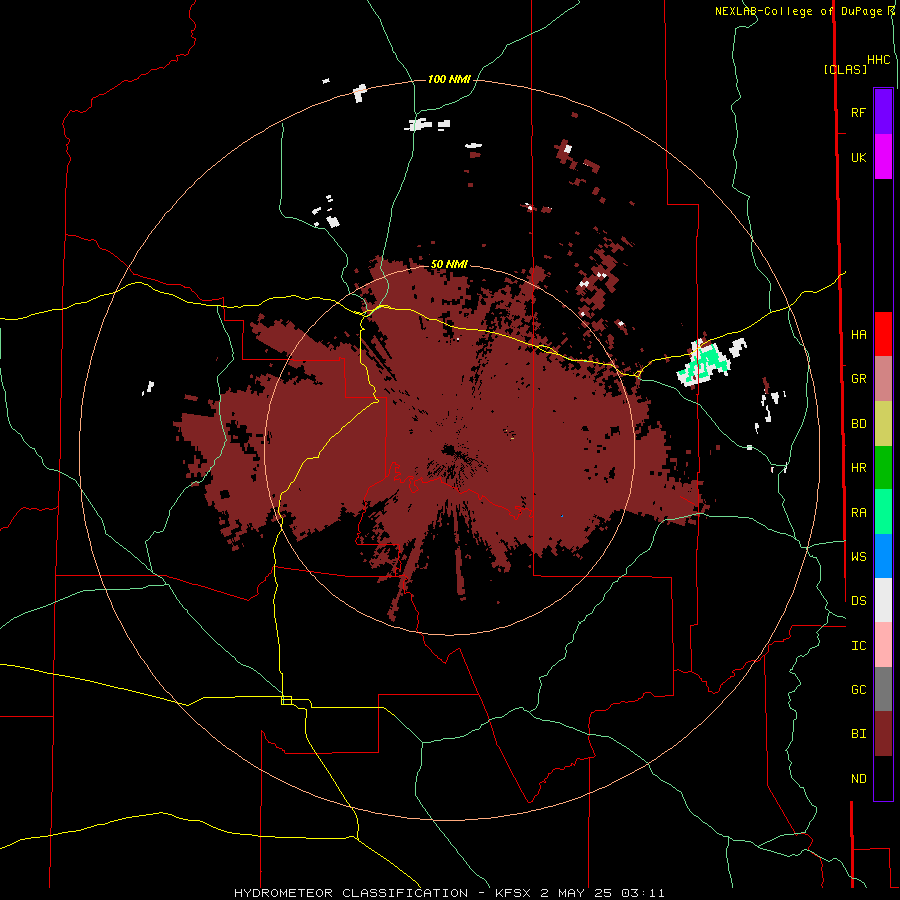Select the GR legend color block
The width and height of the screenshot is (900, 900).
[883, 379]
